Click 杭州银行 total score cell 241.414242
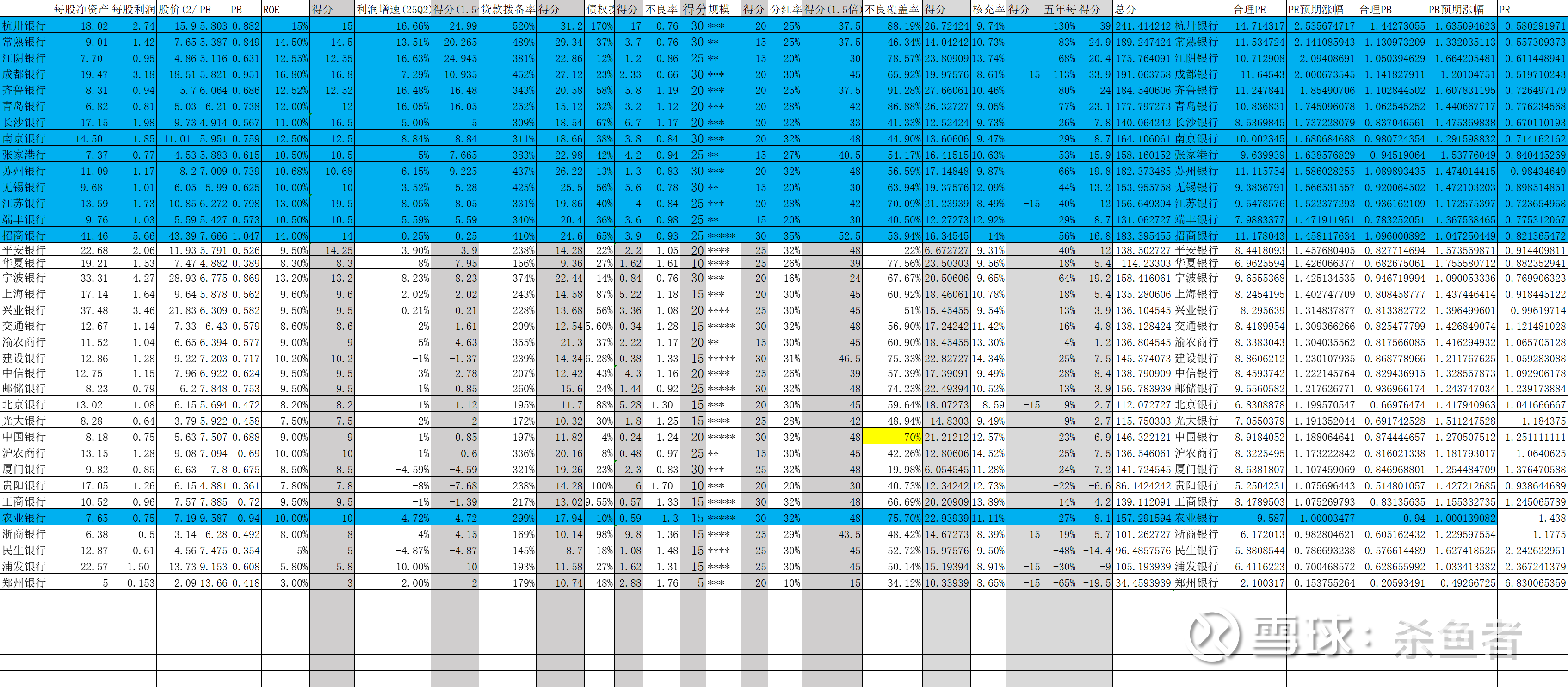 click(1142, 25)
